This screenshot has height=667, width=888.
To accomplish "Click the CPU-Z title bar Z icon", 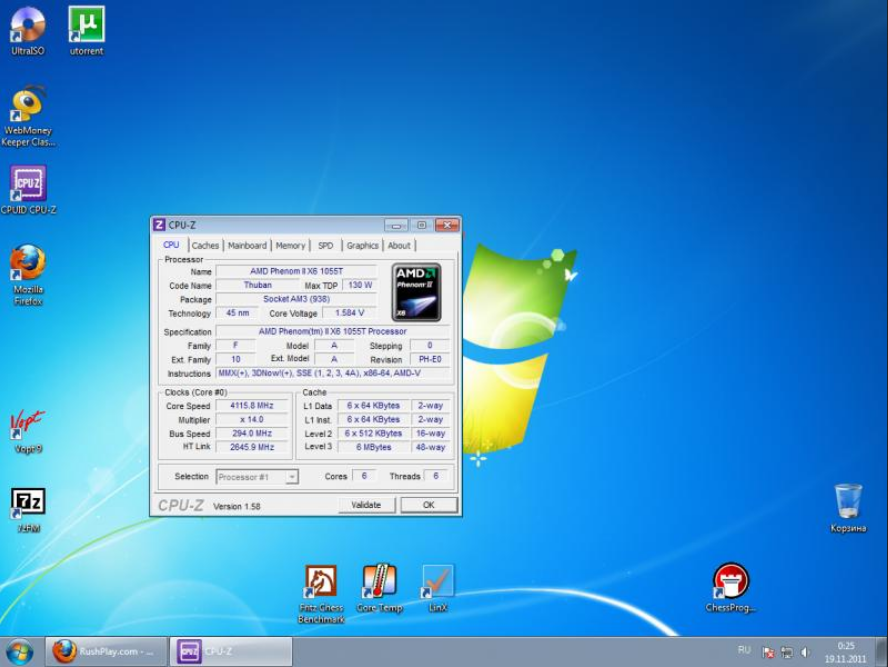I will [159, 225].
